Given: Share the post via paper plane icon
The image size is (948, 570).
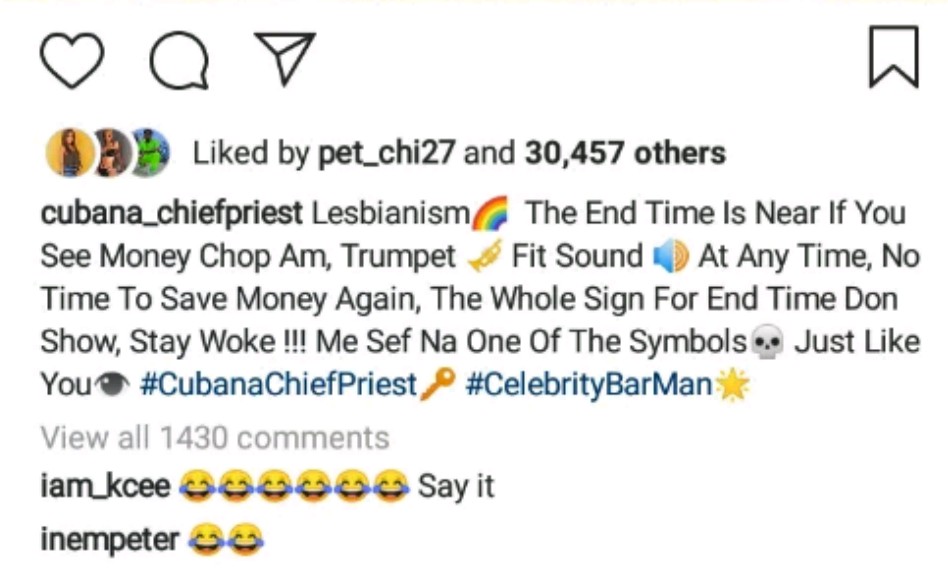Looking at the screenshot, I should pos(284,58).
